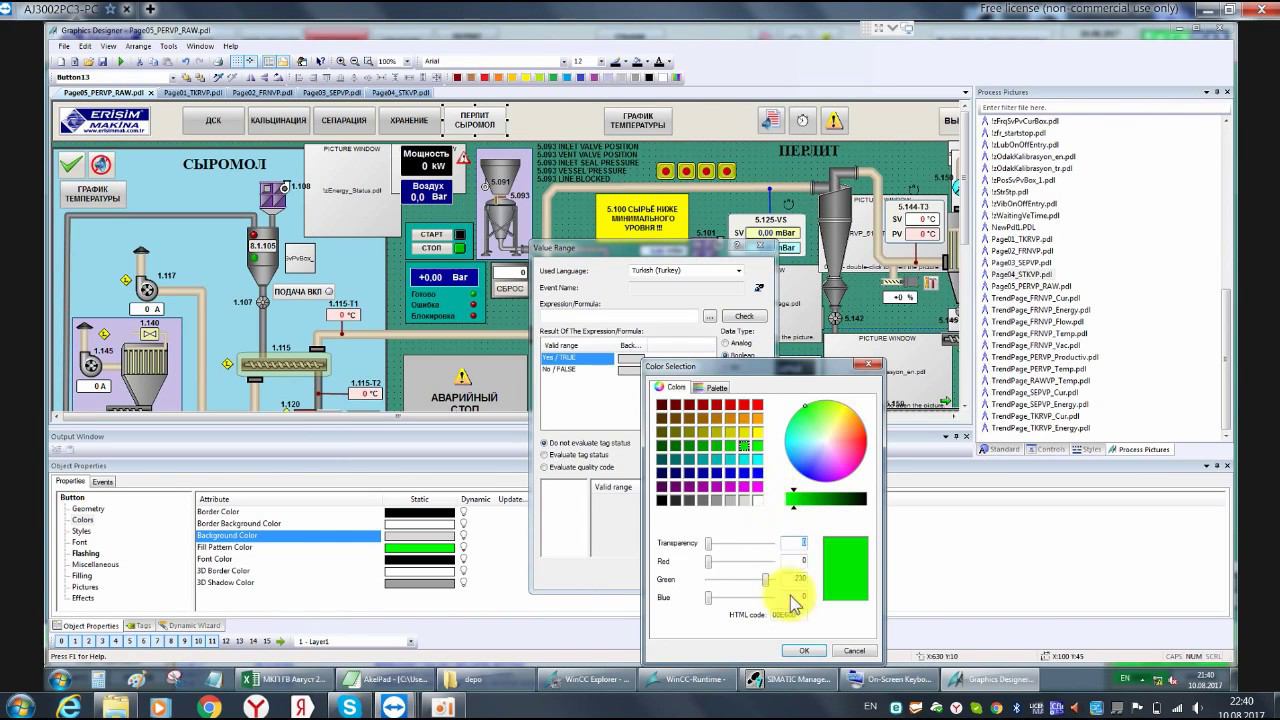Click the warning triangle button in picture header
This screenshot has height=720, width=1280.
[x=834, y=121]
